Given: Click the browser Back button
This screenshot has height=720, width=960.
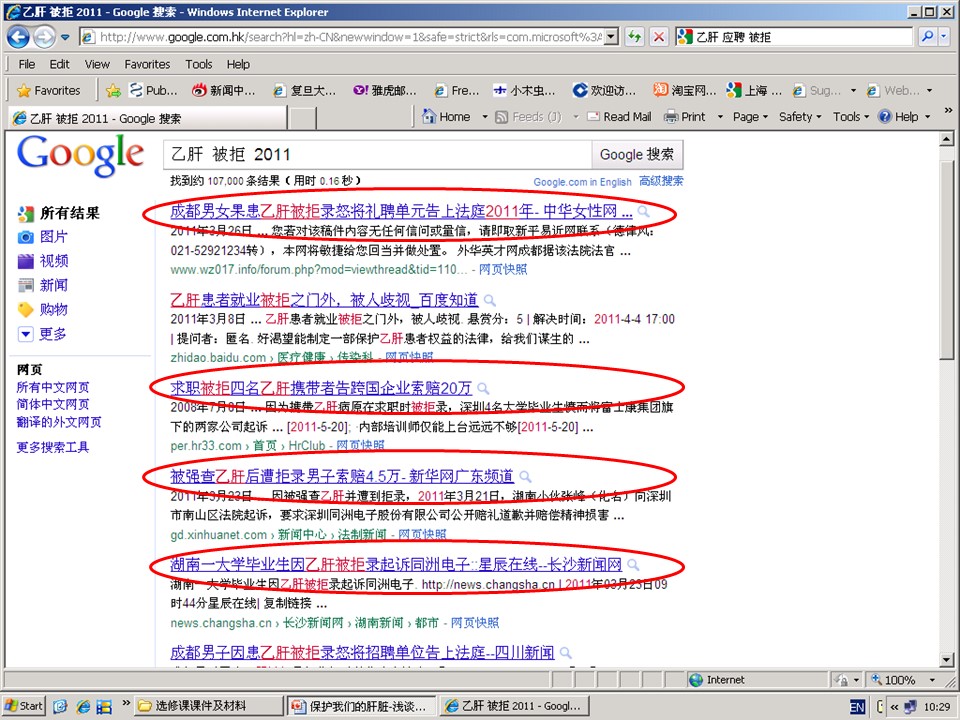Looking at the screenshot, I should 19,37.
